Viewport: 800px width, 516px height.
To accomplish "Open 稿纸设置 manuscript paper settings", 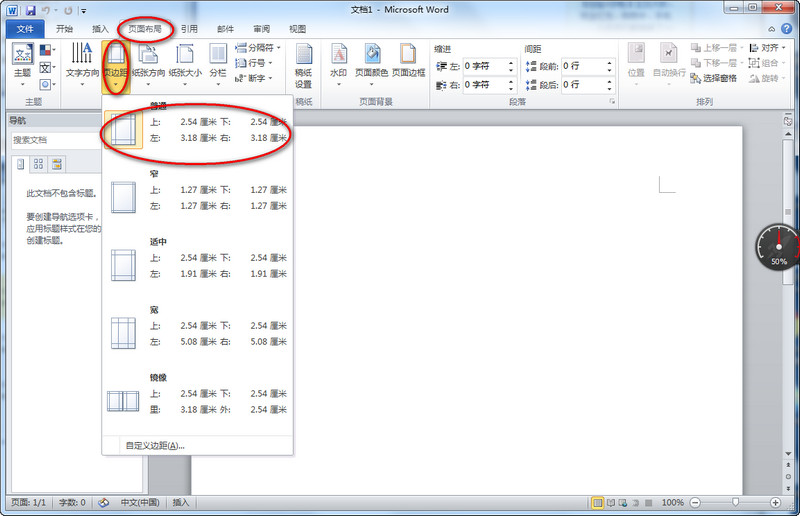I will [304, 66].
